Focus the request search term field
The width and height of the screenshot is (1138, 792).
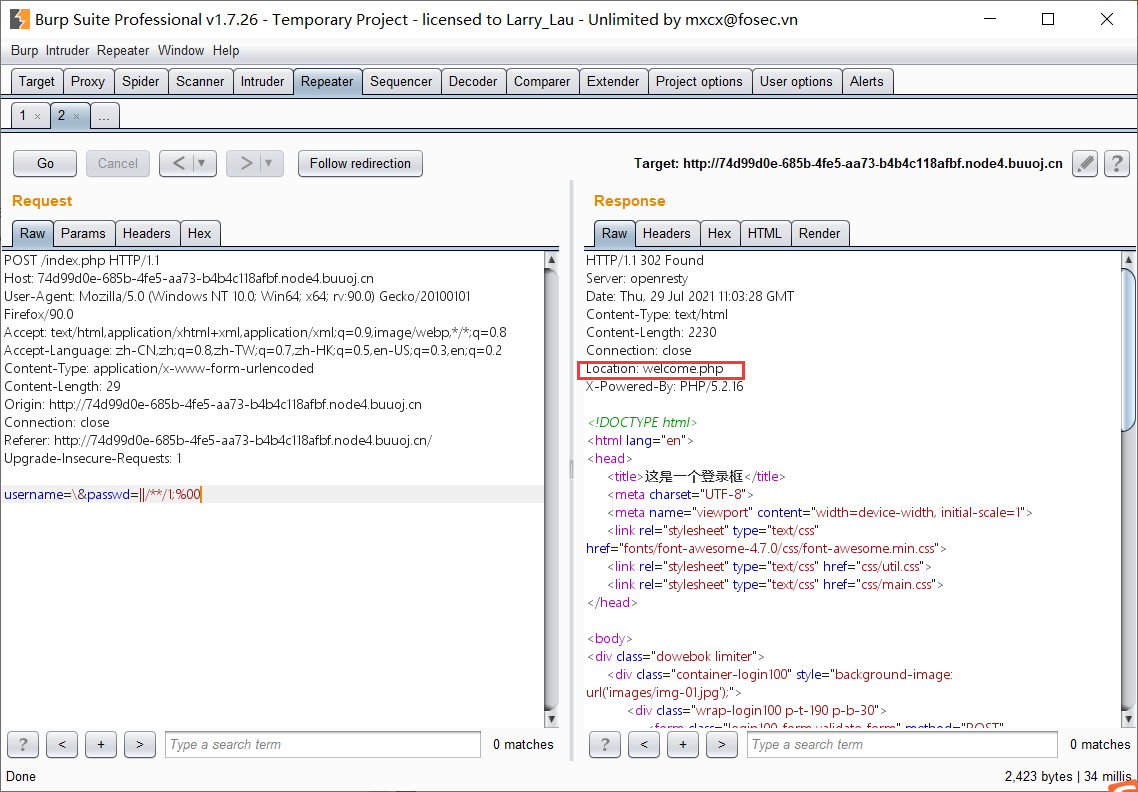323,744
